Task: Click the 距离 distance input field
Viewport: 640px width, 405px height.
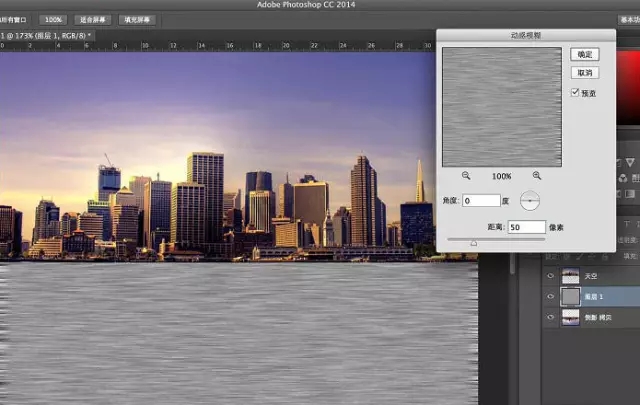Action: click(526, 227)
